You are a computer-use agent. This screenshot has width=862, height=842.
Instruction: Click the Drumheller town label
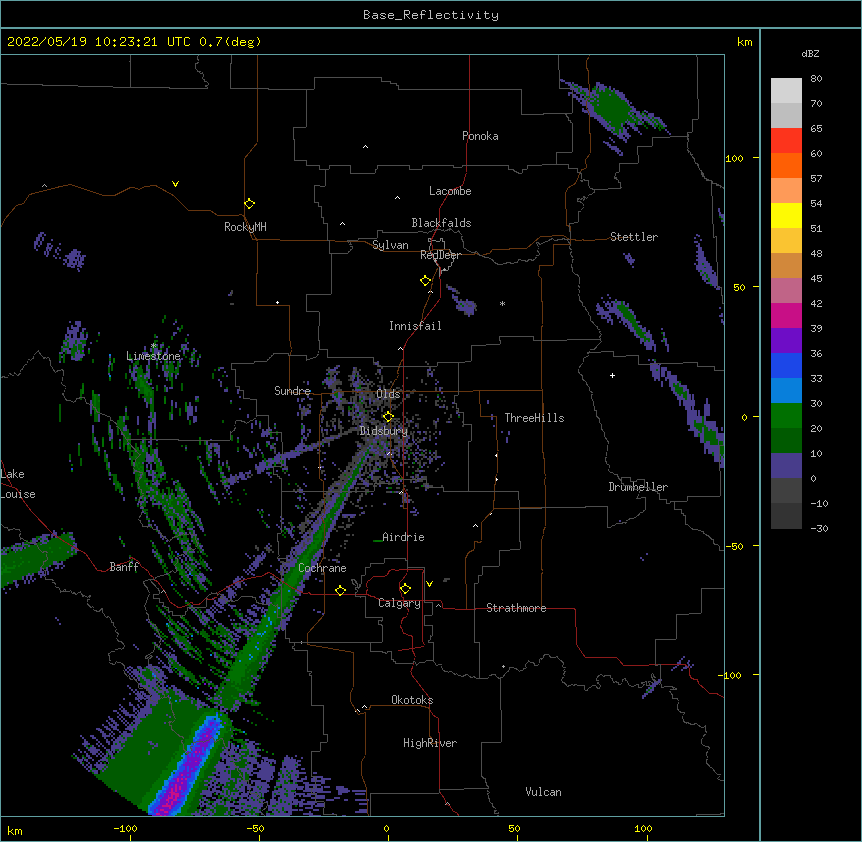coord(638,487)
